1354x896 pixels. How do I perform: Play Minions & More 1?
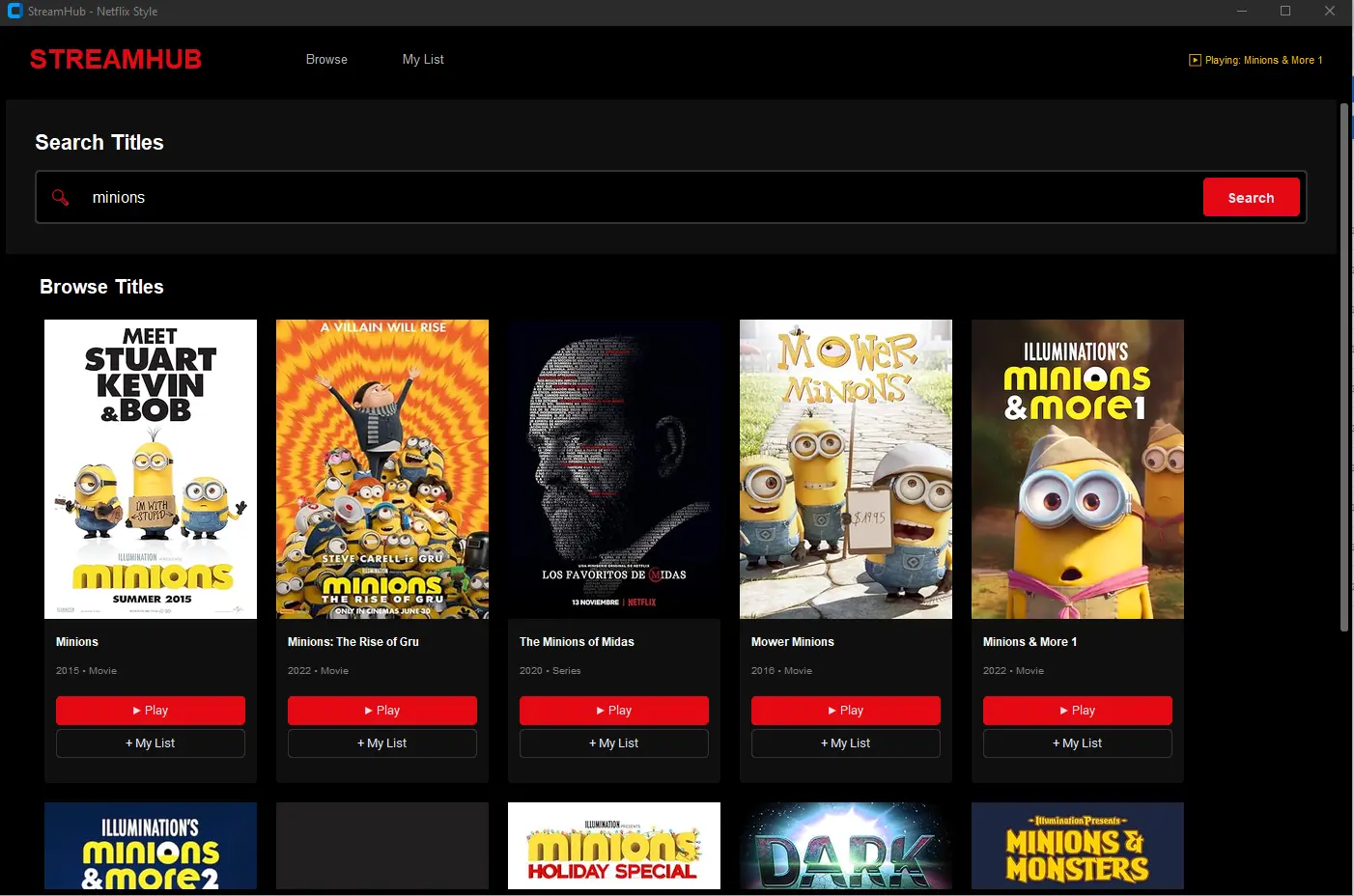tap(1078, 711)
